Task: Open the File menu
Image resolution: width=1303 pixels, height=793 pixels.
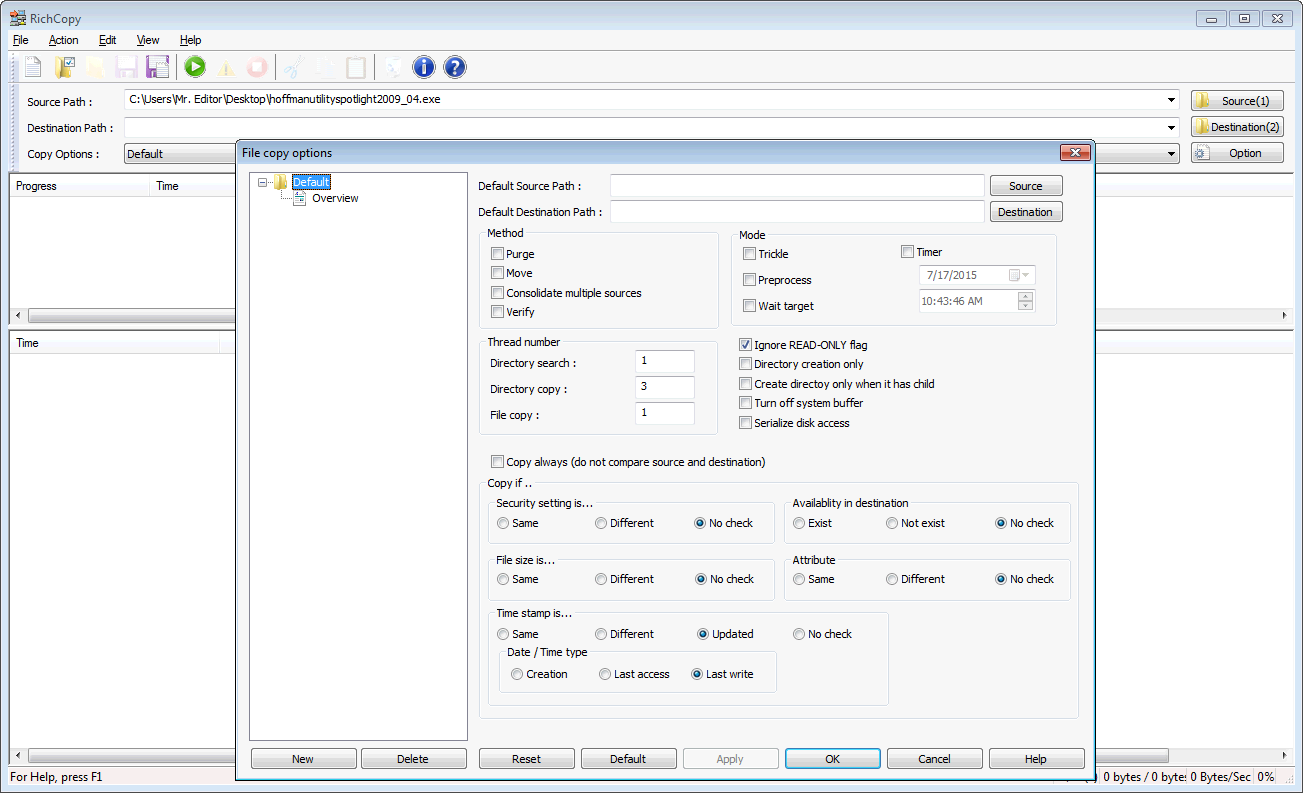Action: click(x=21, y=40)
